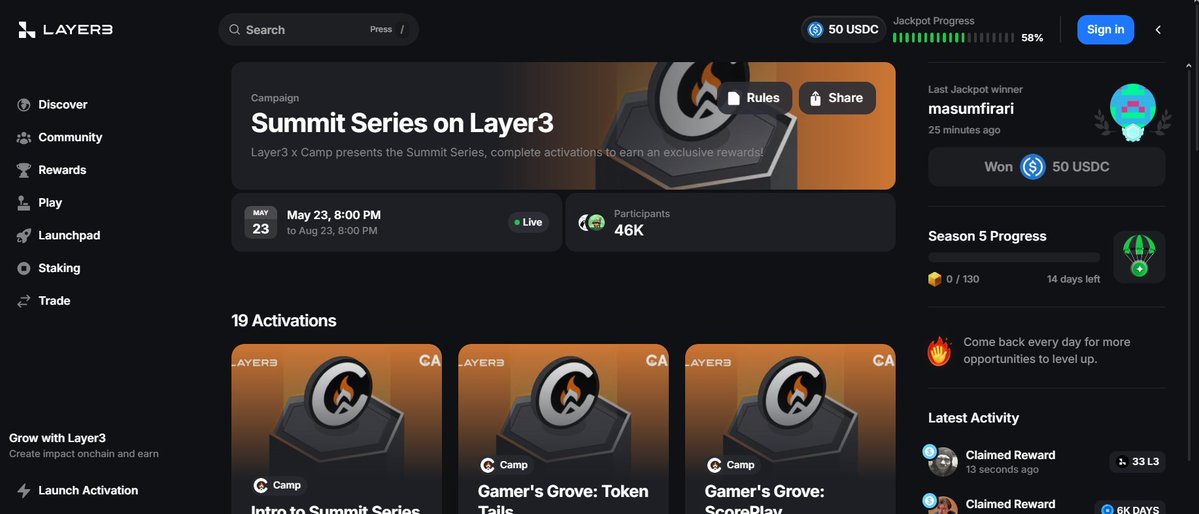Open Trade via the swap arrows icon

pos(24,301)
